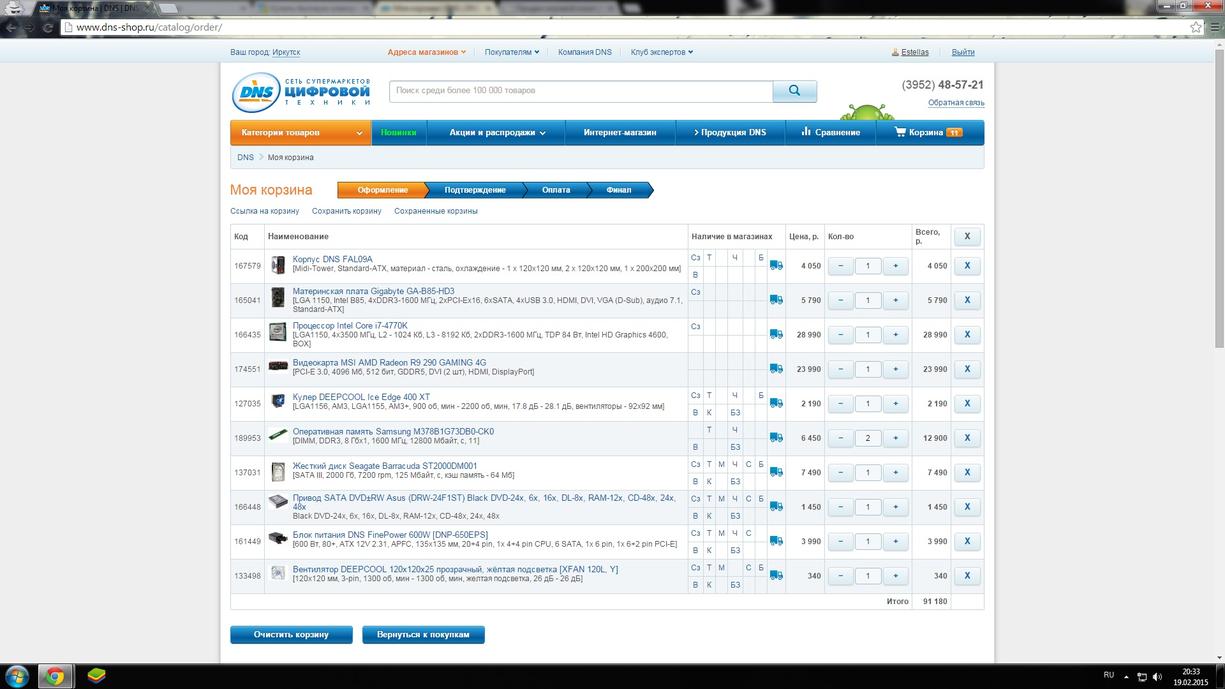
Task: Click Сохранить корзину link
Action: [347, 211]
